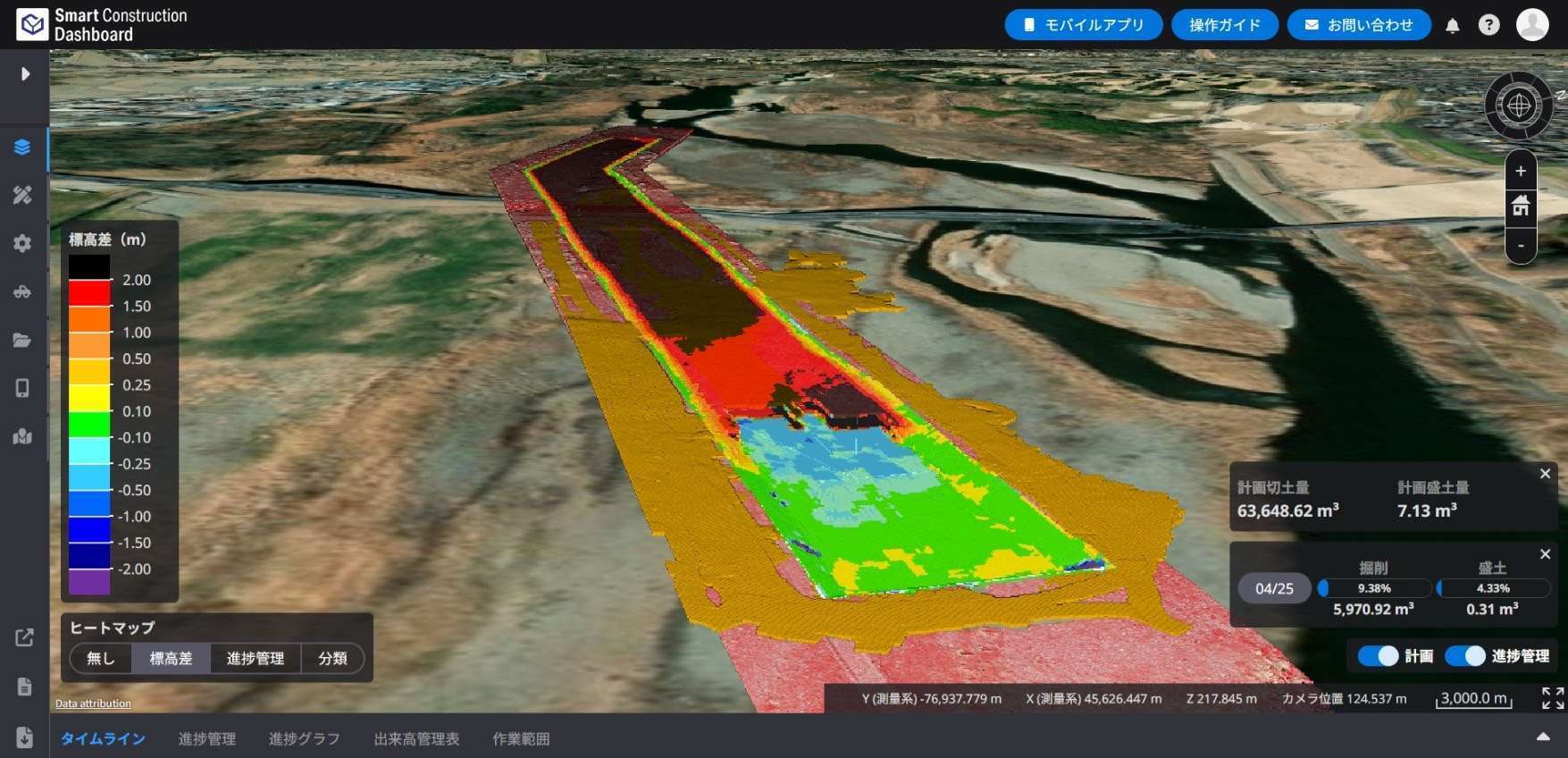Open the 出来高管理表 tab
Image resolution: width=1568 pixels, height=758 pixels.
[416, 738]
